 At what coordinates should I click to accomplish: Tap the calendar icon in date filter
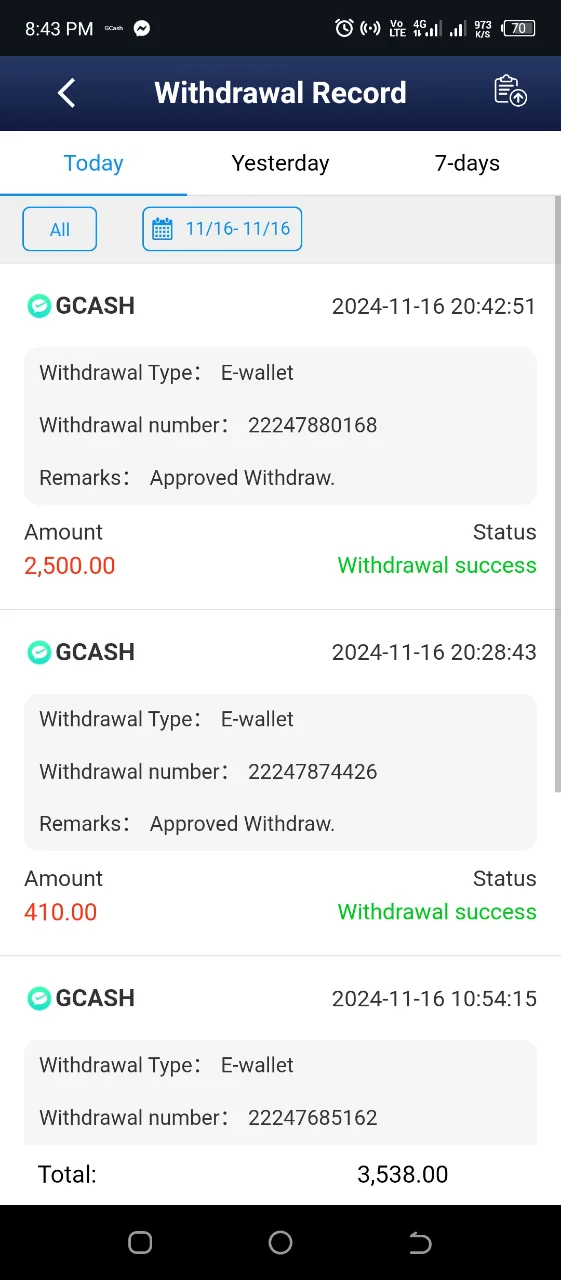(162, 229)
